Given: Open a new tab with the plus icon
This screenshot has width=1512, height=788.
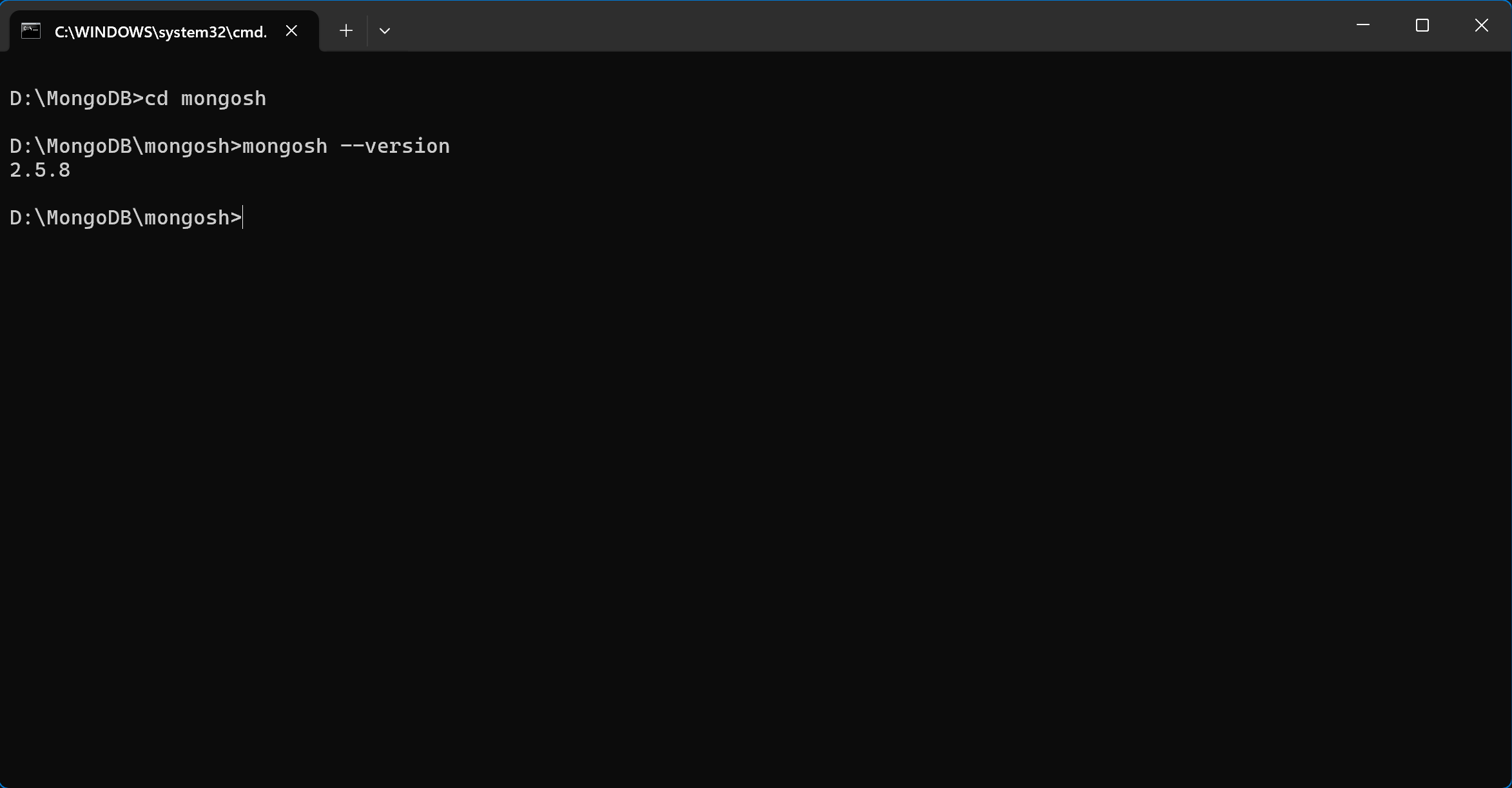Looking at the screenshot, I should pos(345,30).
